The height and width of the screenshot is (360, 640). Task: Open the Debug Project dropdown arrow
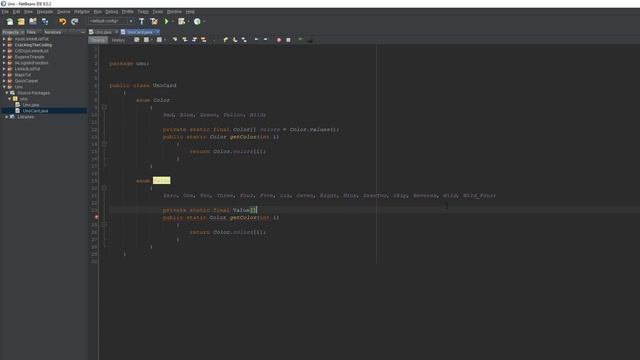tap(188, 21)
